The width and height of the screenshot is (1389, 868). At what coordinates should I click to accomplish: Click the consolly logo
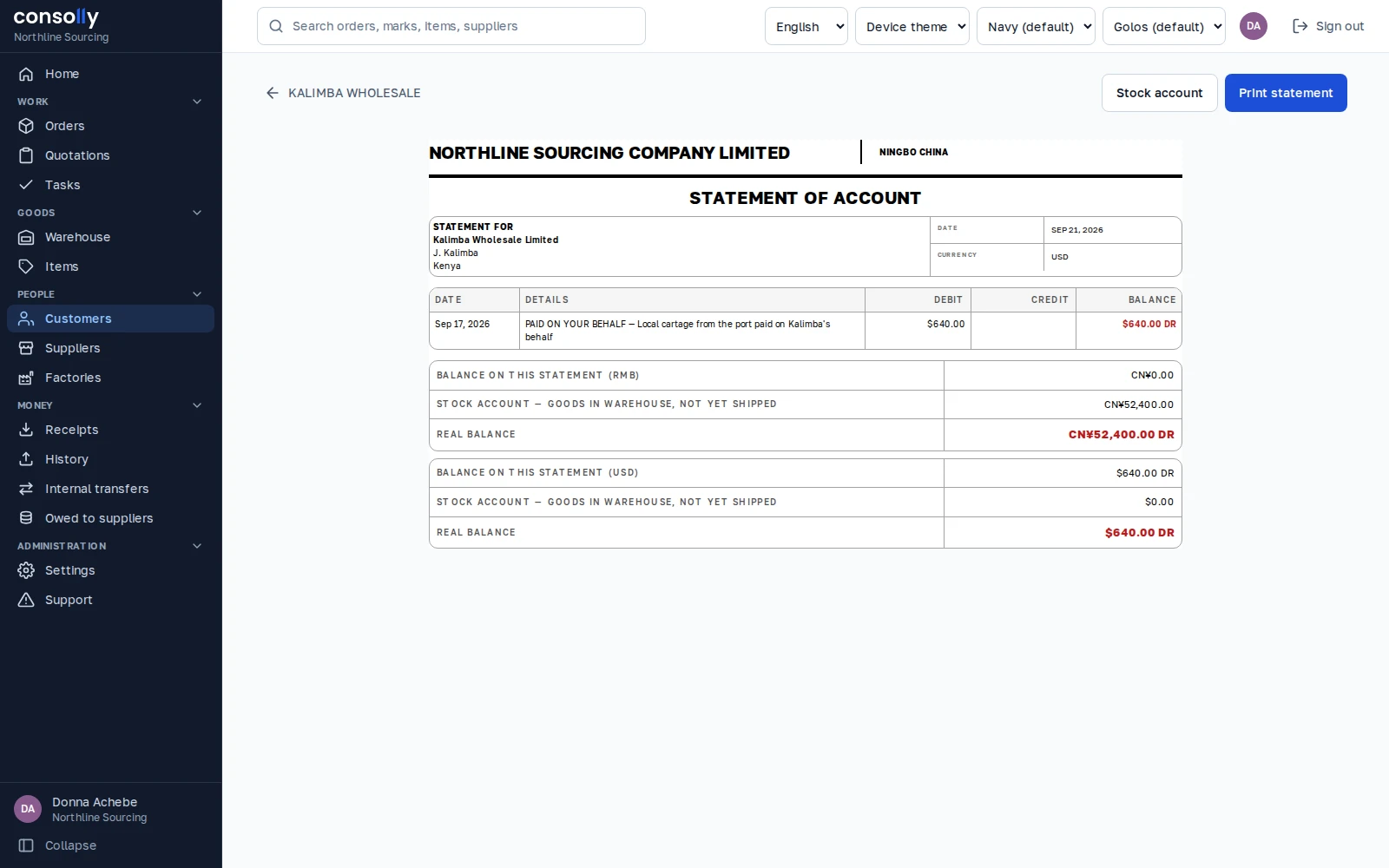56,16
